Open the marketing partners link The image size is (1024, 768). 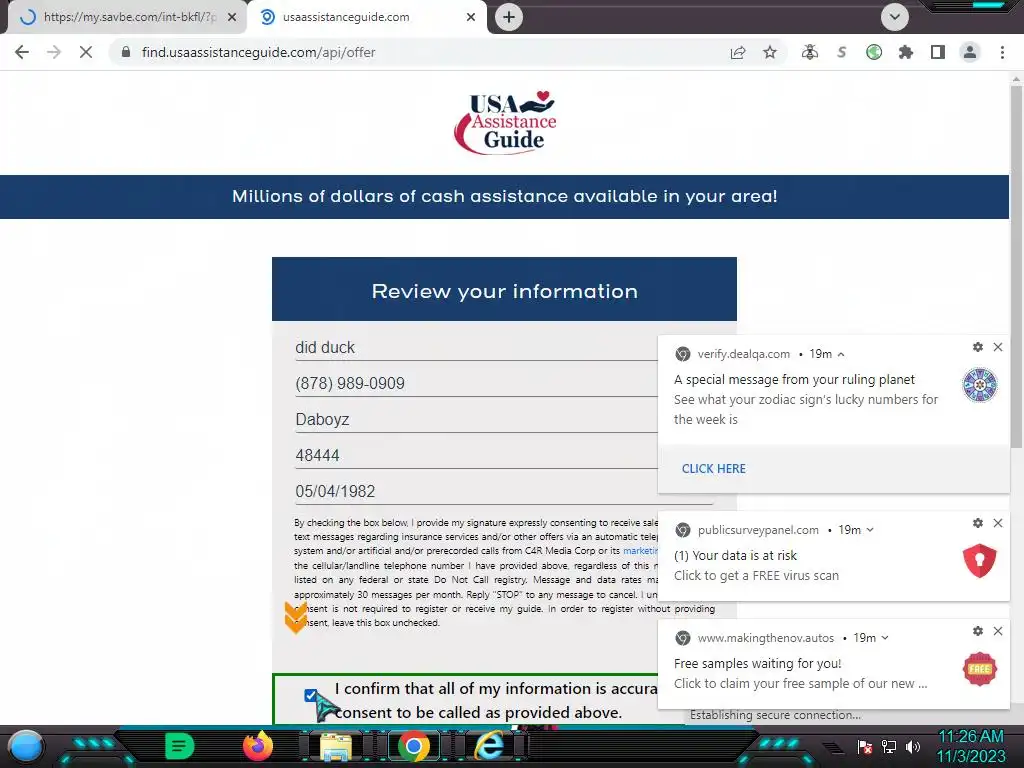pyautogui.click(x=640, y=551)
